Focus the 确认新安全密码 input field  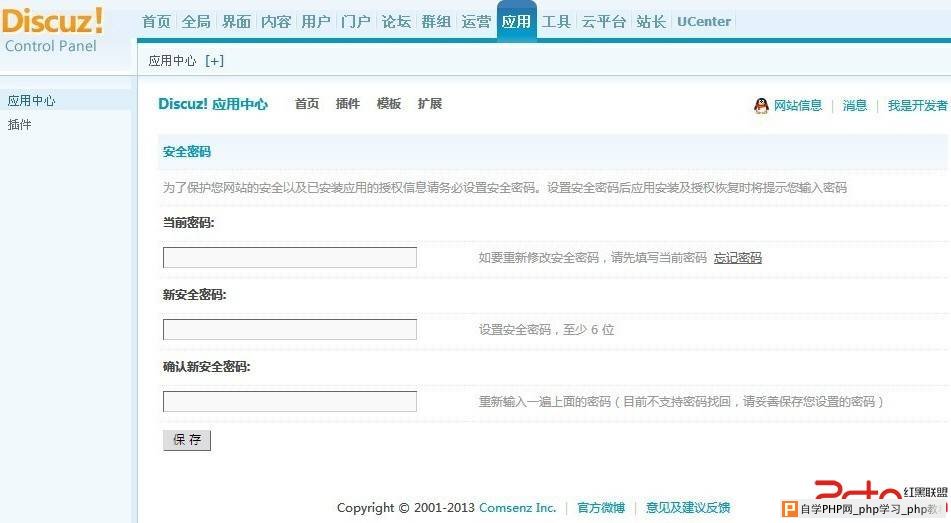click(290, 401)
